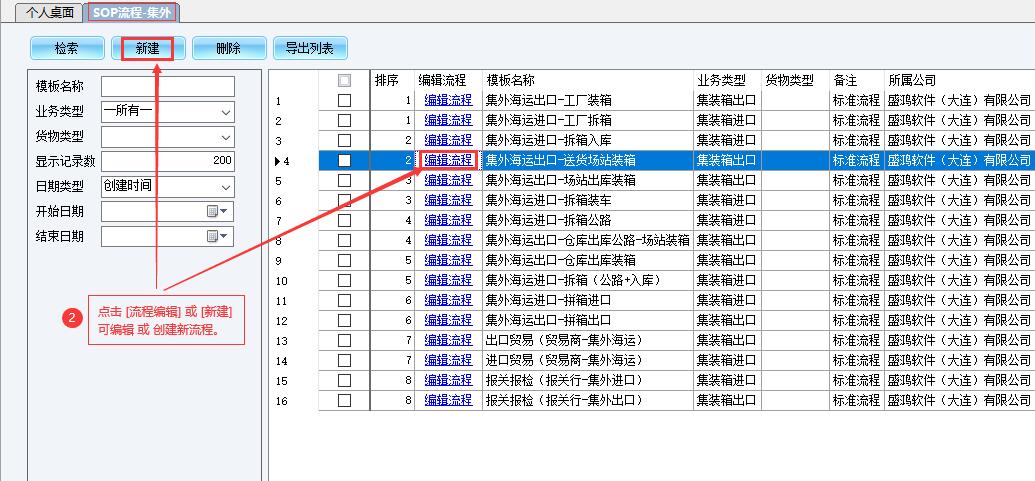Select the SOP流程-集外 tab

click(x=130, y=12)
